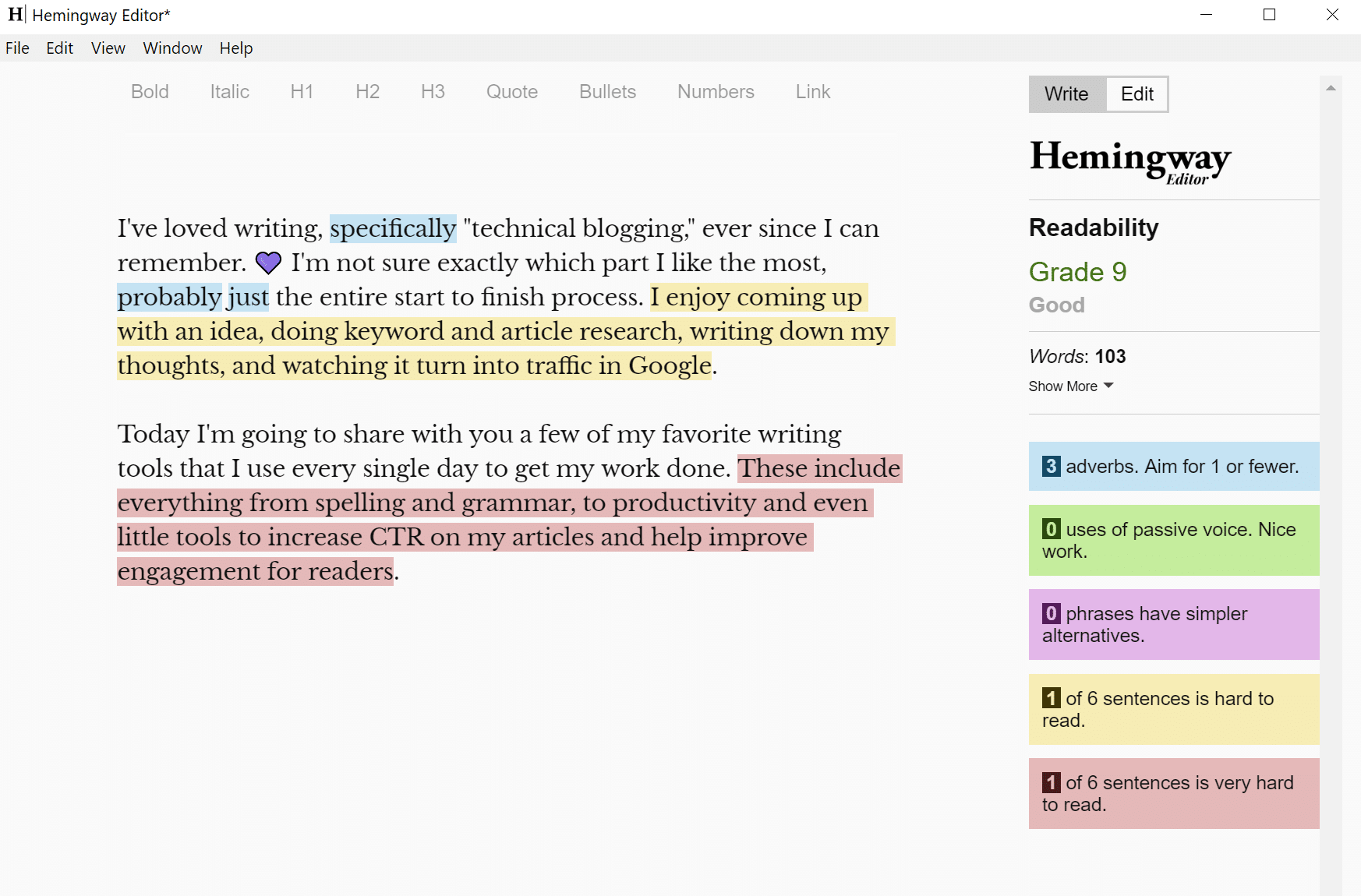
Task: Click the Readability heading
Action: (x=1094, y=228)
